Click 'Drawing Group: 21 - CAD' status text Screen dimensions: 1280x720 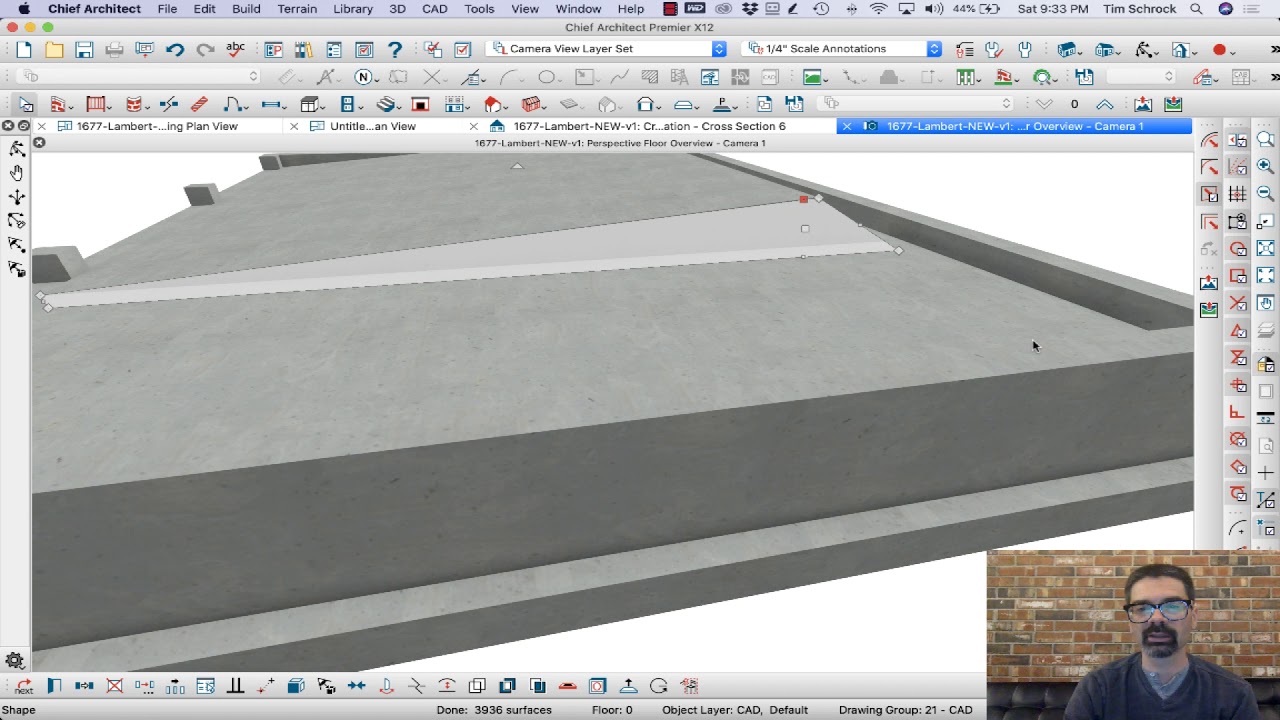point(905,710)
